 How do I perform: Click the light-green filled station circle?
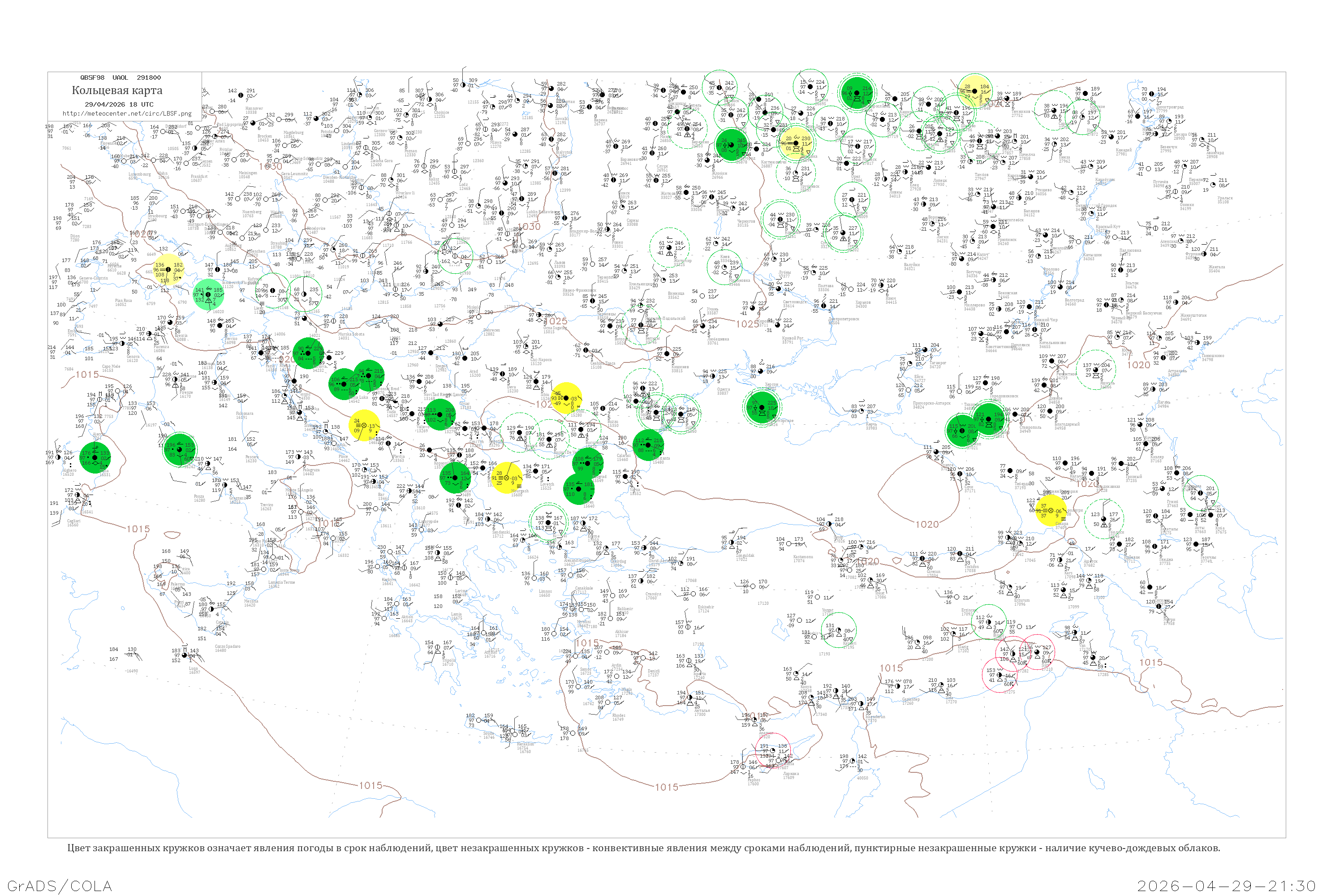click(208, 295)
